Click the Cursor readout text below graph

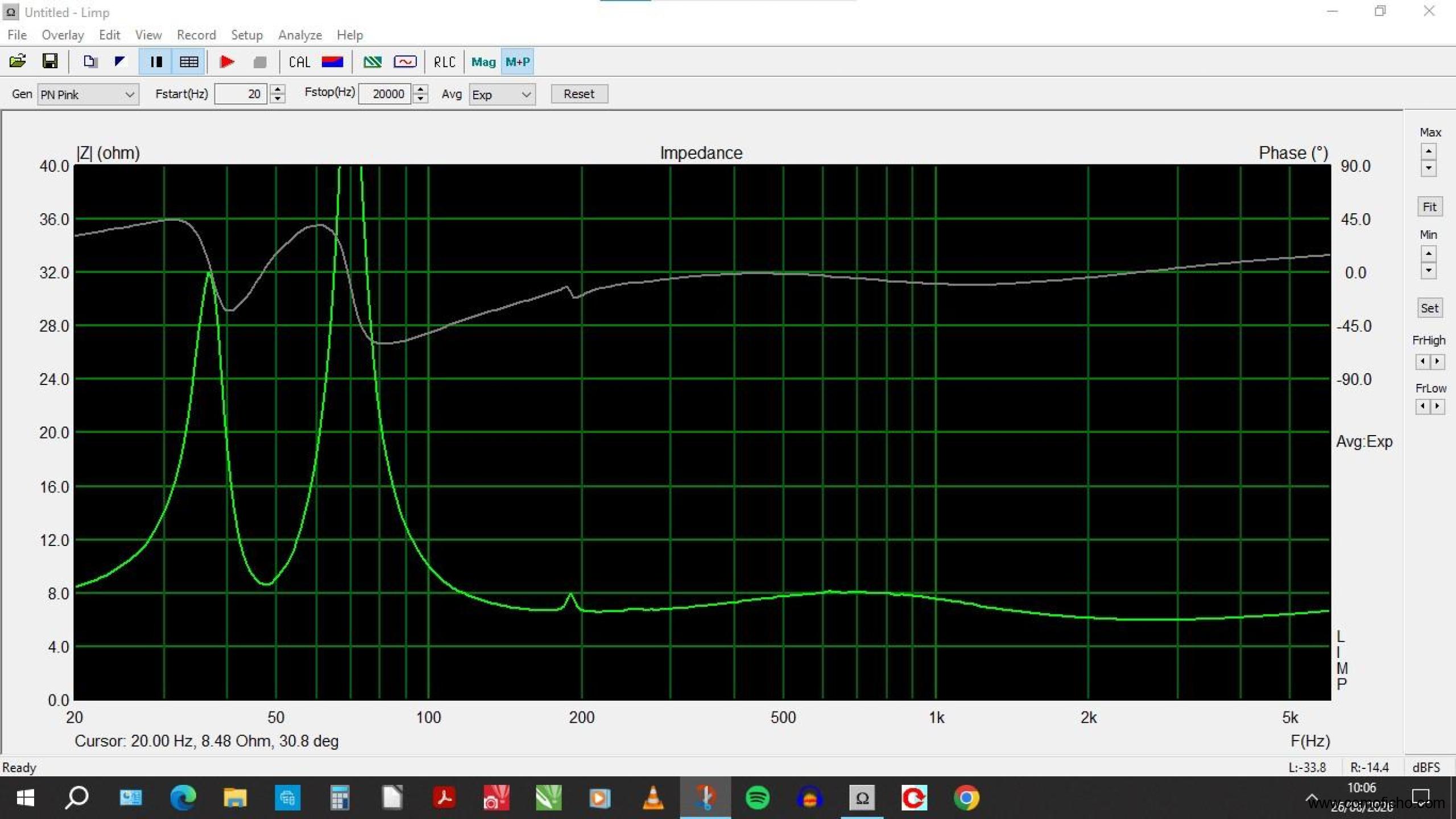[206, 741]
